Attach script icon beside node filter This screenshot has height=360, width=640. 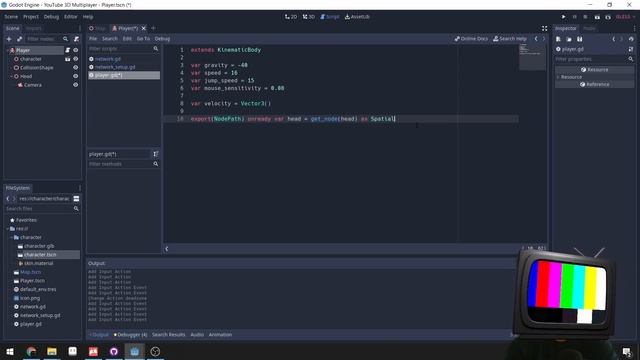[76, 39]
